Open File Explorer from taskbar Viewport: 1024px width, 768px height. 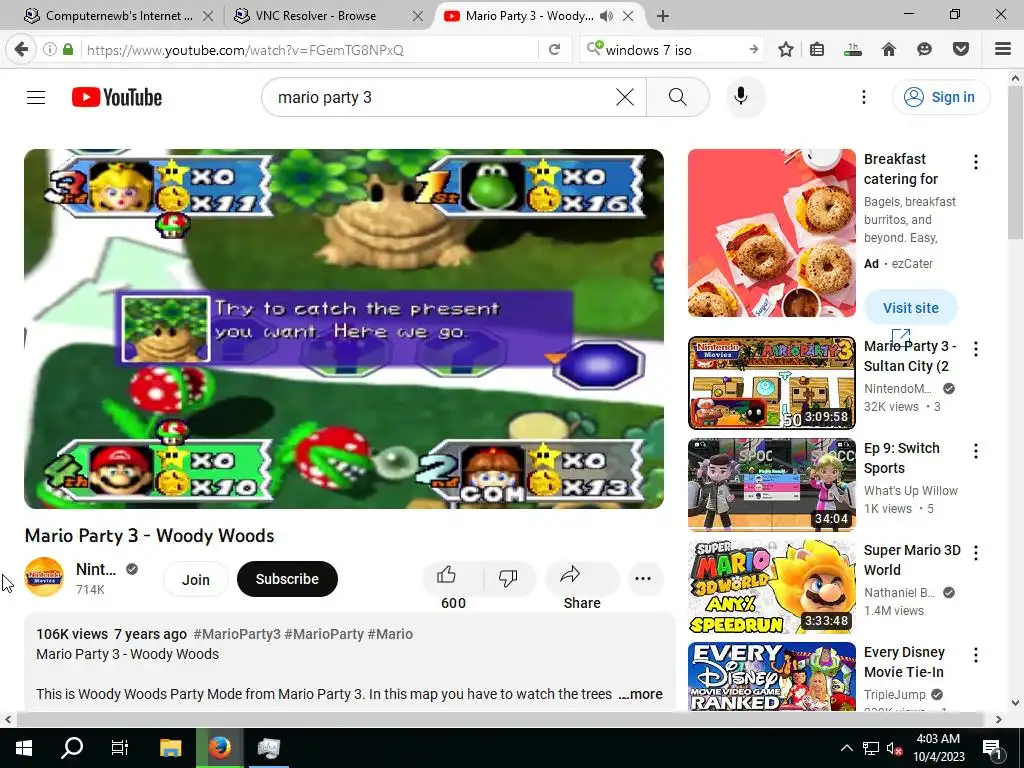[170, 748]
